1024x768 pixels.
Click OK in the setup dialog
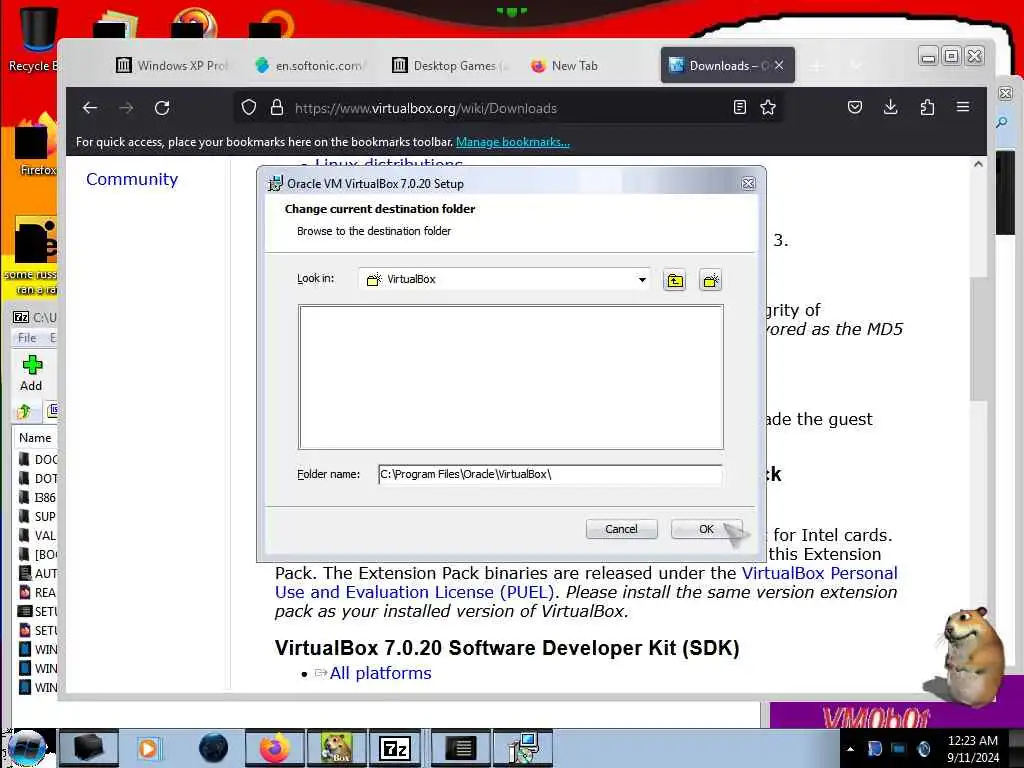point(706,529)
